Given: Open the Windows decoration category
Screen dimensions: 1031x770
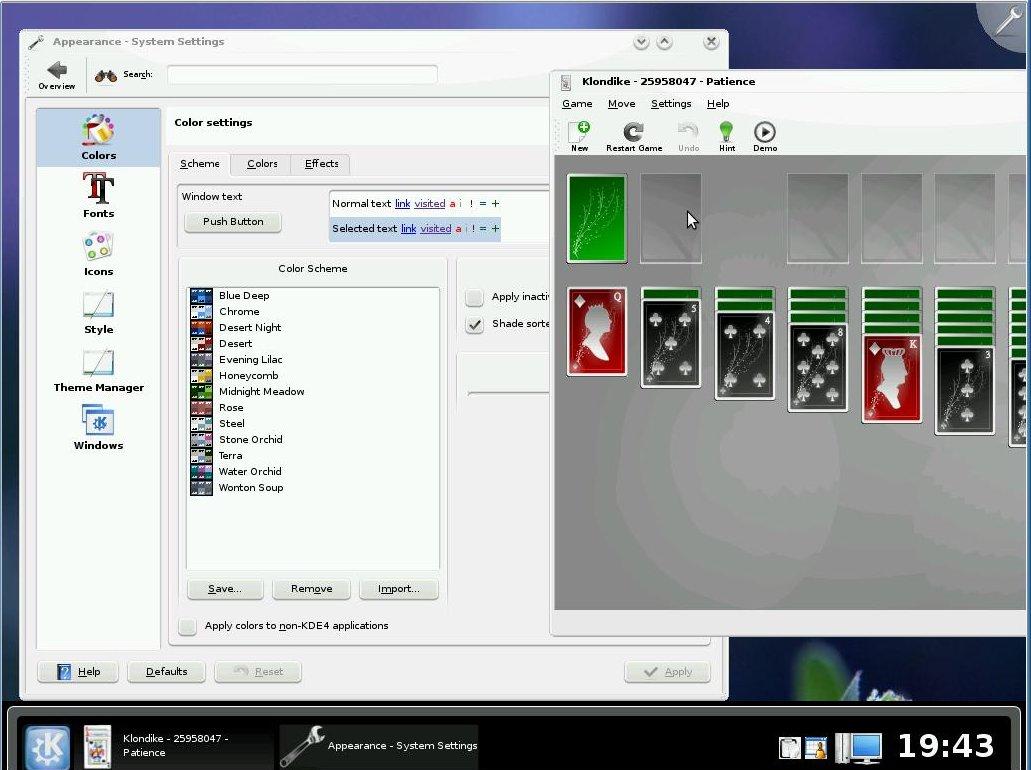Looking at the screenshot, I should pyautogui.click(x=99, y=427).
